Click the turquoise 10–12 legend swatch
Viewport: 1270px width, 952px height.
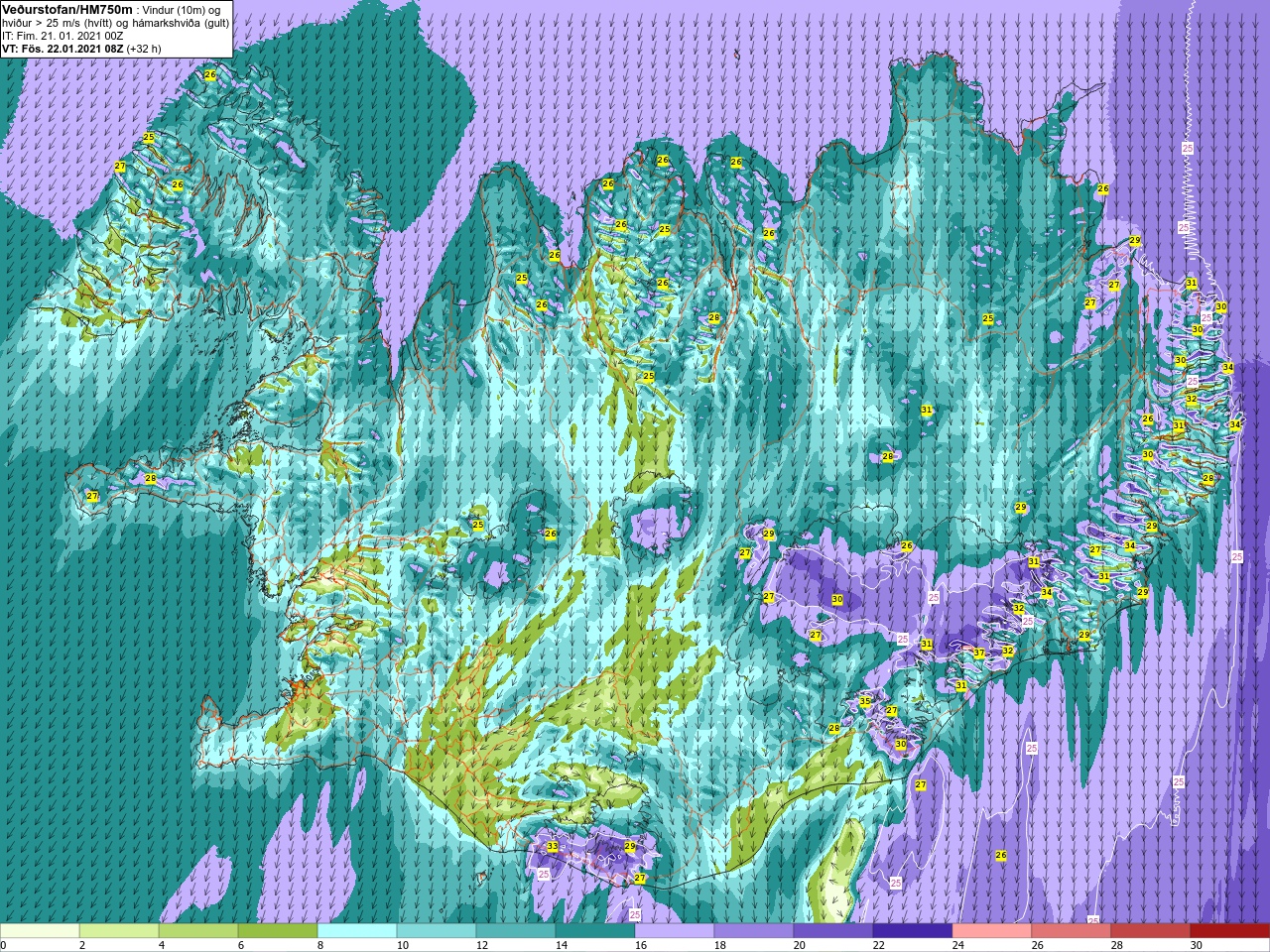(437, 931)
